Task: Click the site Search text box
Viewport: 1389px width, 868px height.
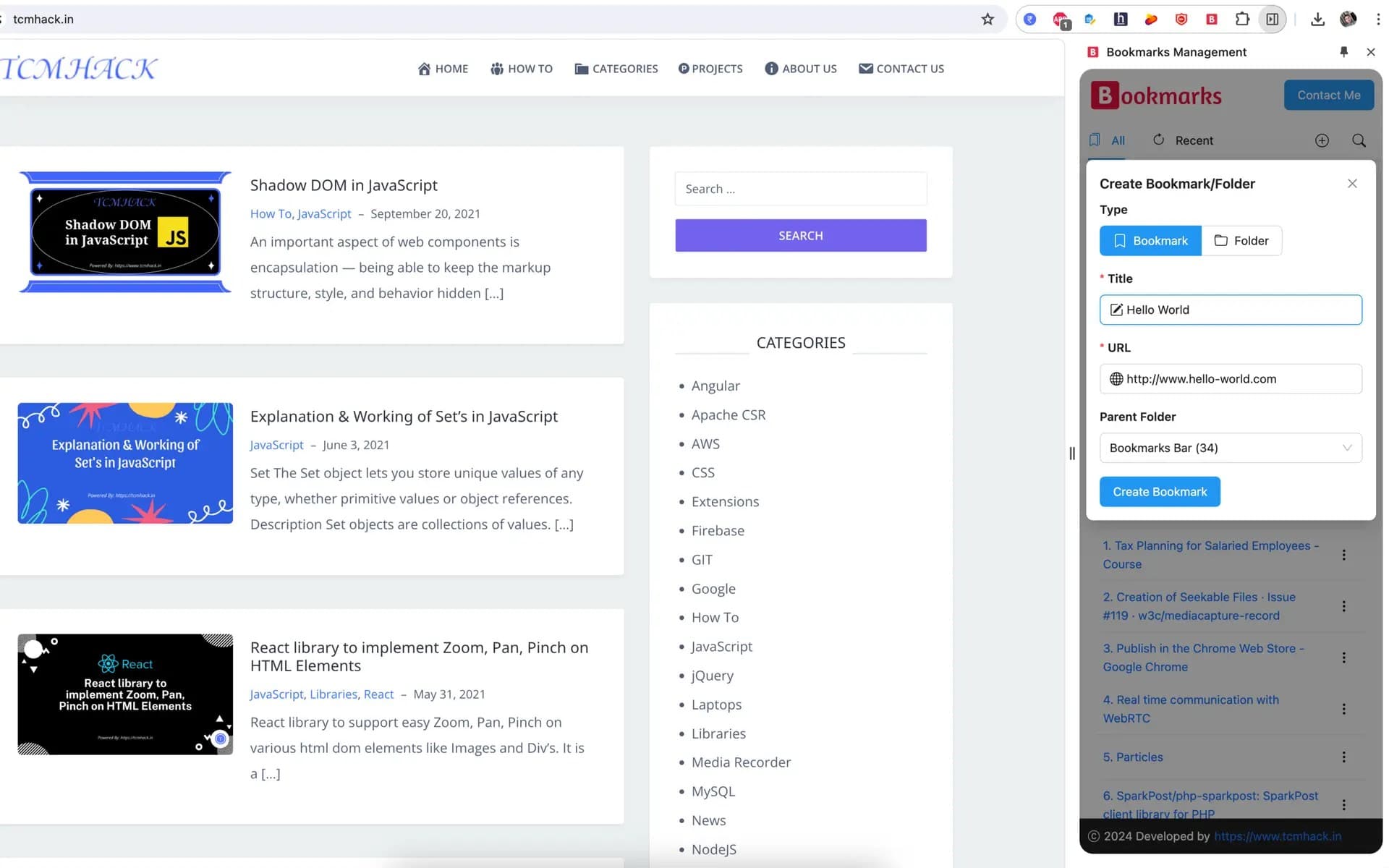Action: click(x=801, y=189)
